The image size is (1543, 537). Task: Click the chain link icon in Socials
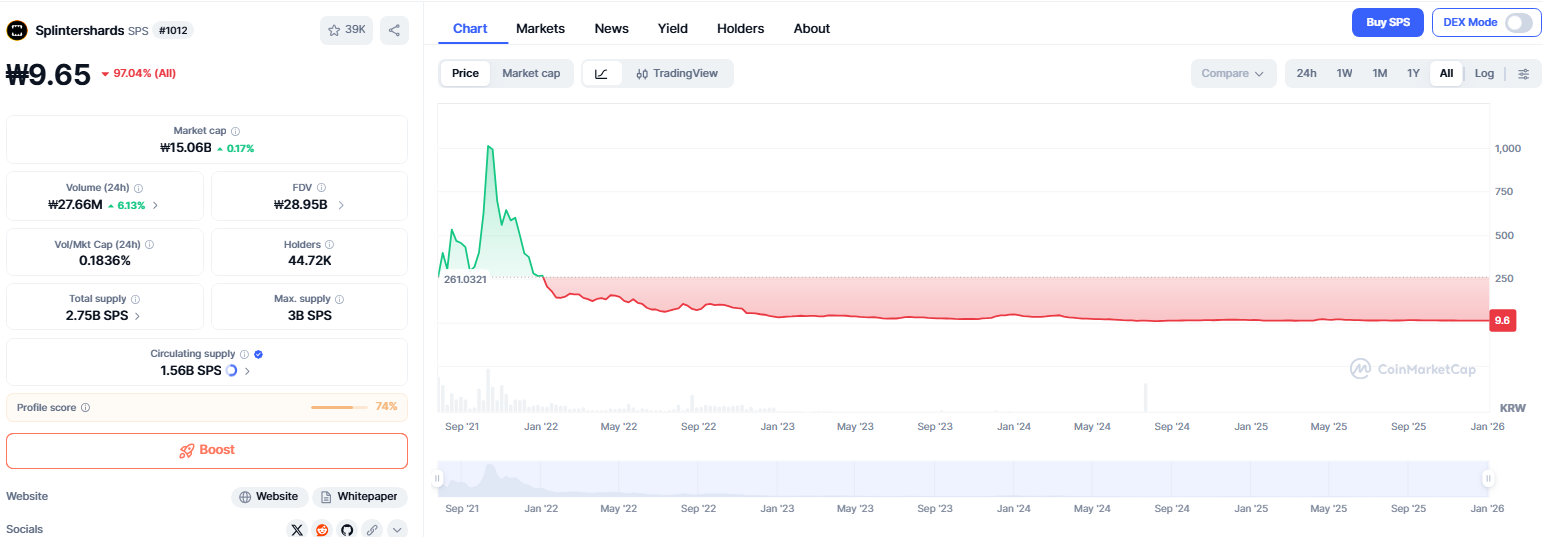pyautogui.click(x=372, y=530)
